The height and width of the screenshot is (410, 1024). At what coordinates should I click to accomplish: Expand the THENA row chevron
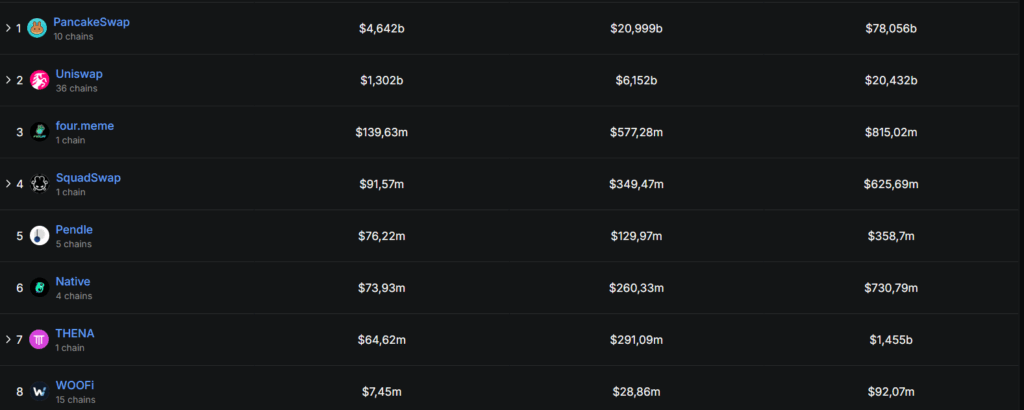tap(8, 340)
